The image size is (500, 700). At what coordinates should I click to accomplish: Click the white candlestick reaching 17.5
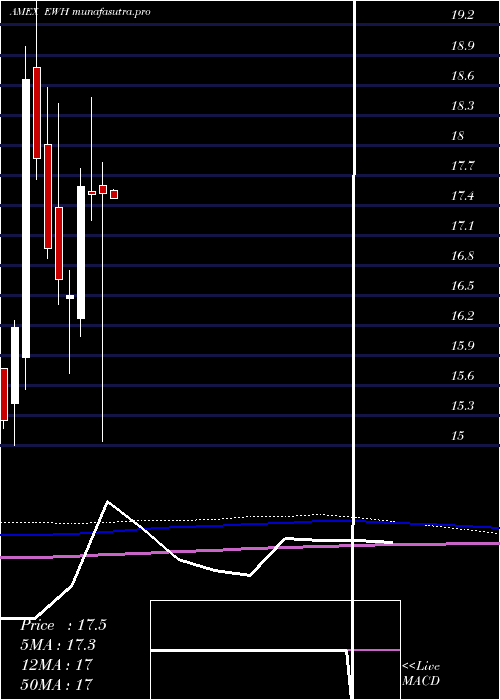tap(81, 252)
